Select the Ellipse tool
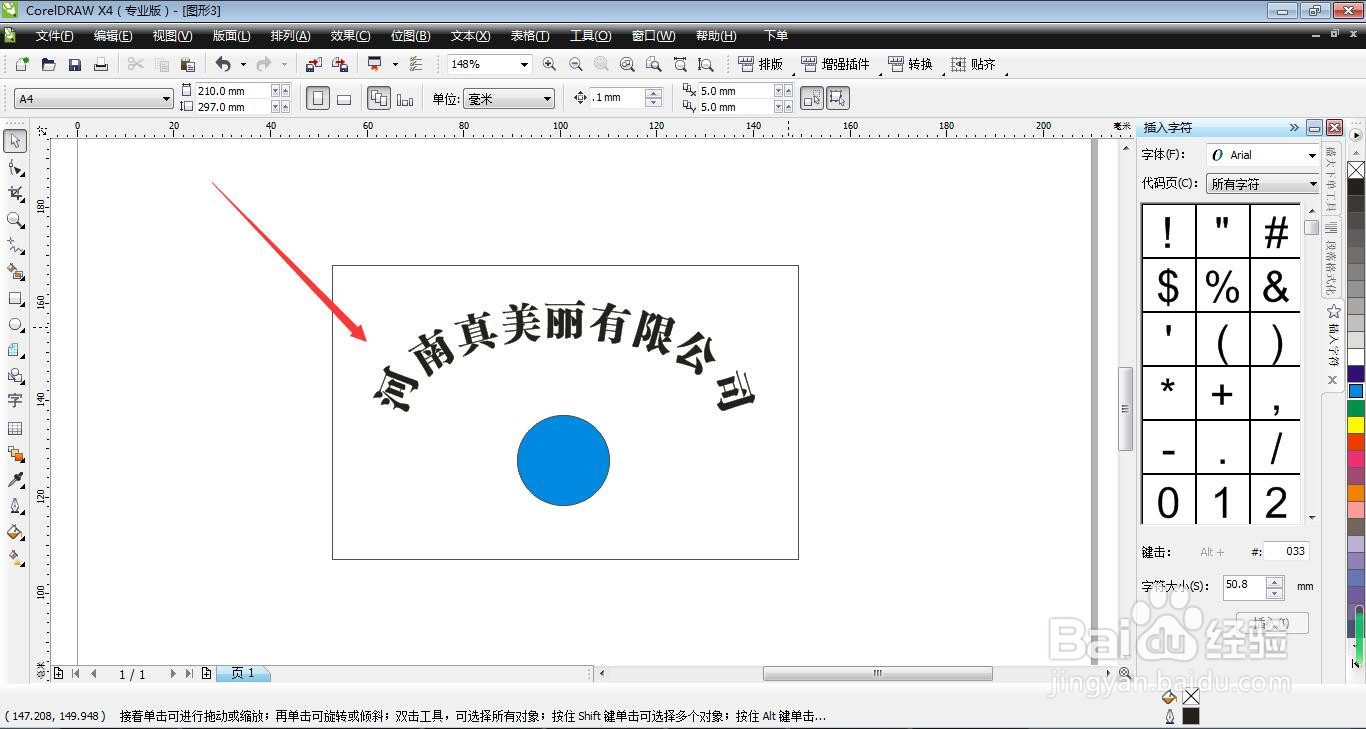This screenshot has width=1366, height=729. tap(15, 324)
